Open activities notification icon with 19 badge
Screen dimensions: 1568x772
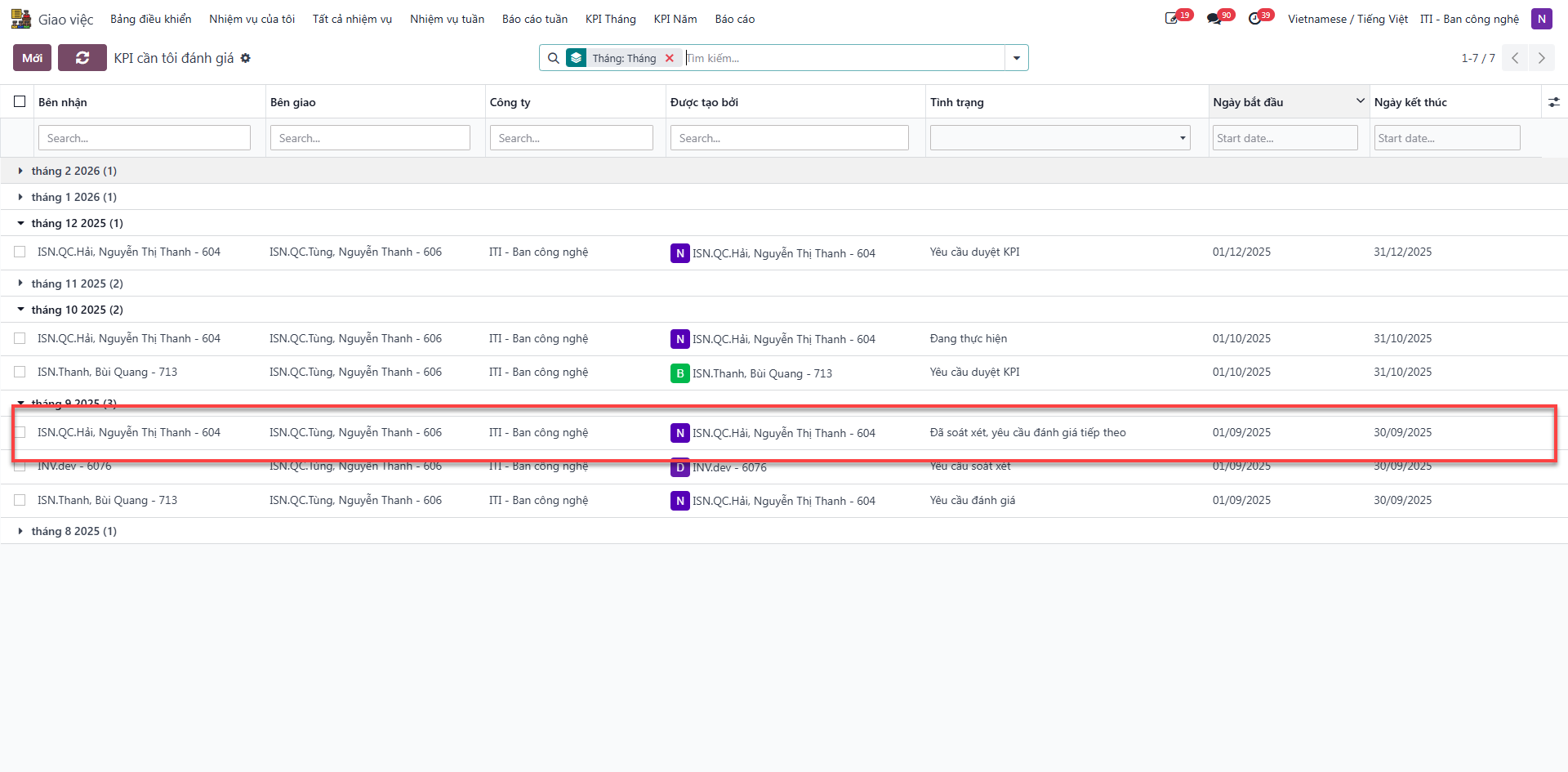coord(1172,18)
